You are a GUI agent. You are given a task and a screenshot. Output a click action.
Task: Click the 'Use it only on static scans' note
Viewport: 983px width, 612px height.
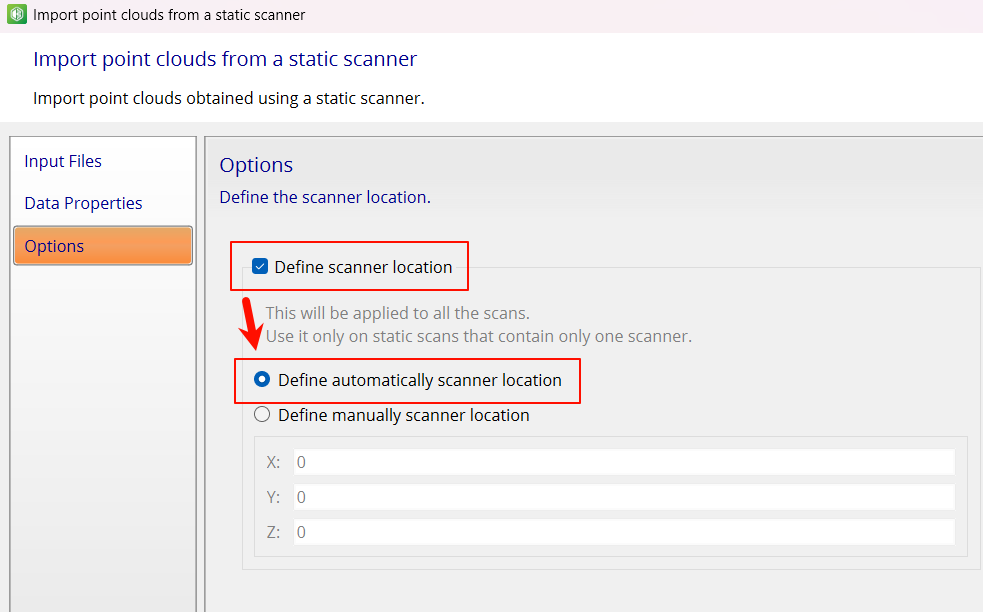[x=478, y=336]
